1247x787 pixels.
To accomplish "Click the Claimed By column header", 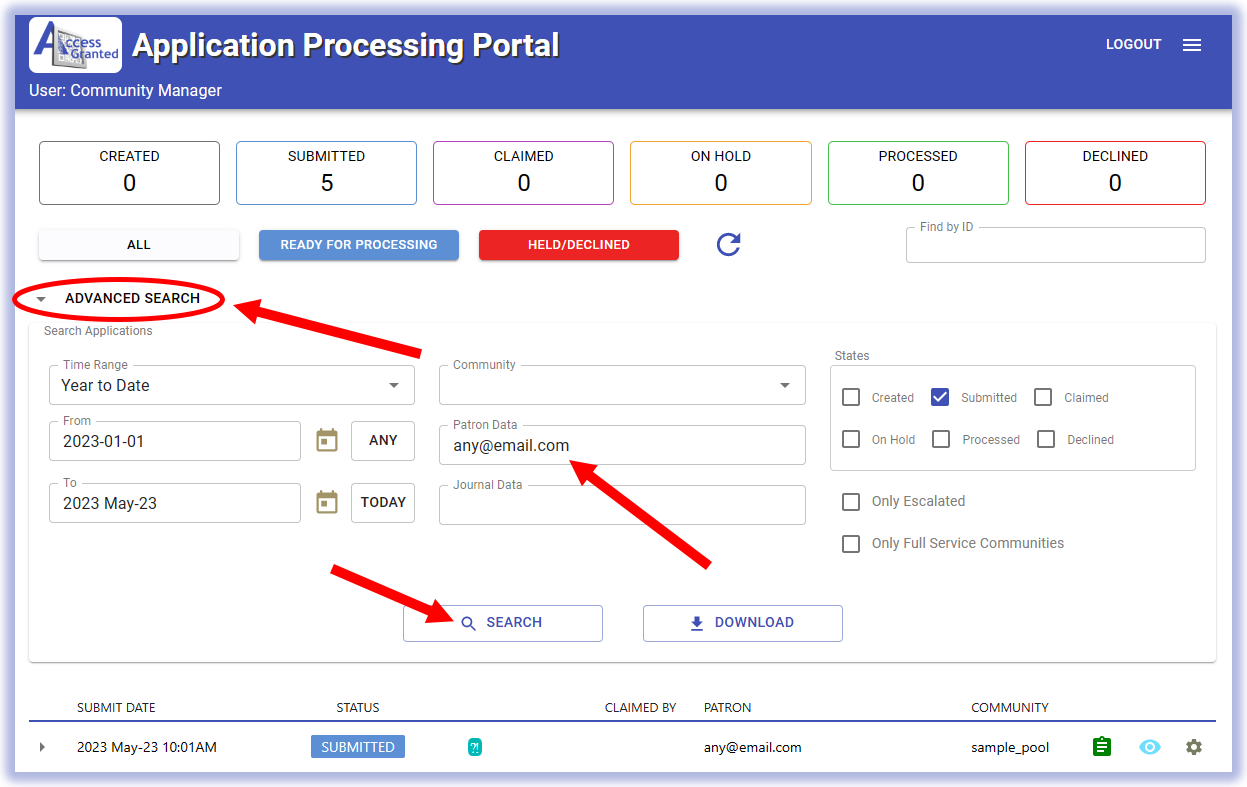I will coord(641,707).
